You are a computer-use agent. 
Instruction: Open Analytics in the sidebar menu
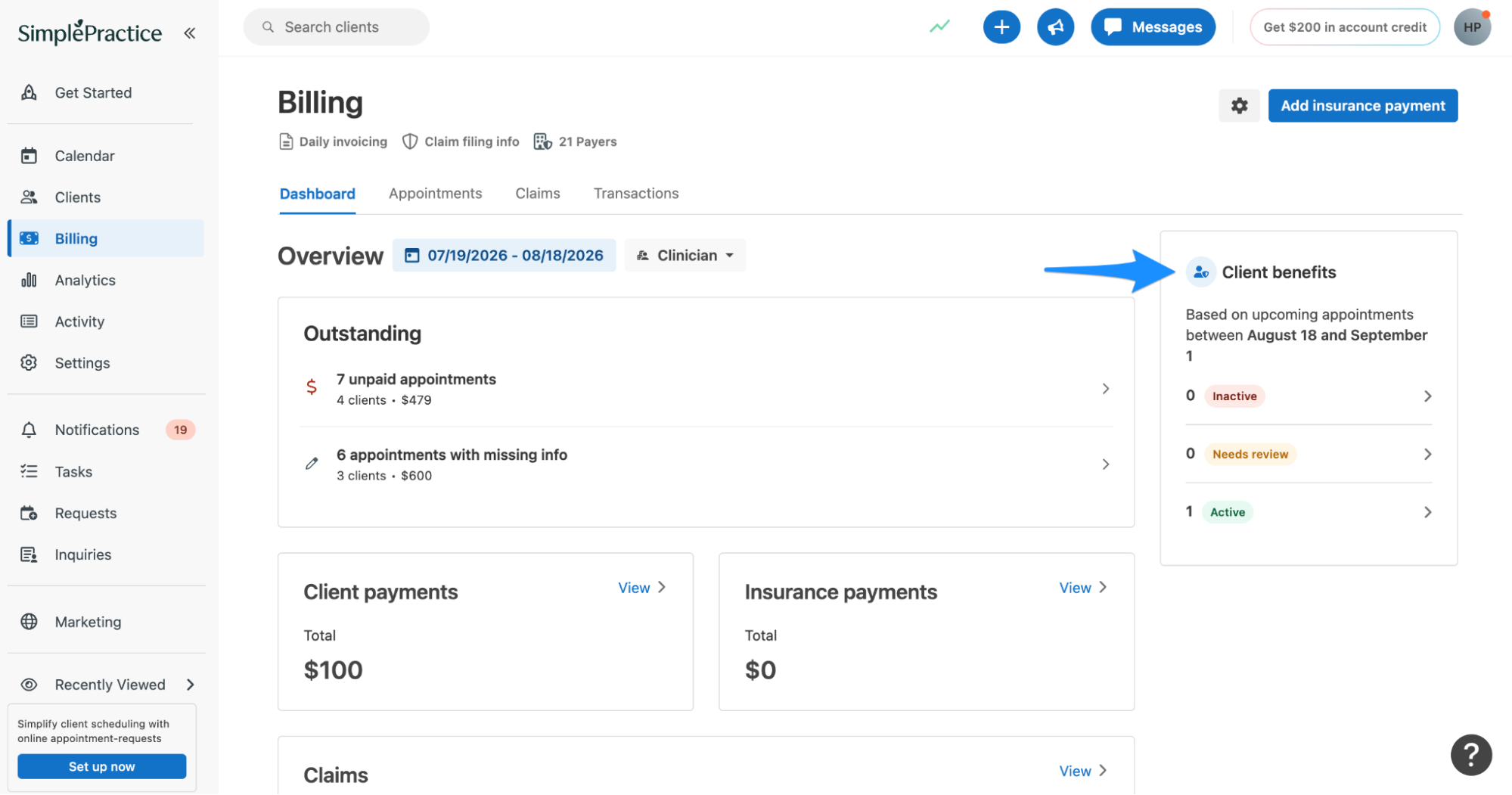(x=106, y=280)
